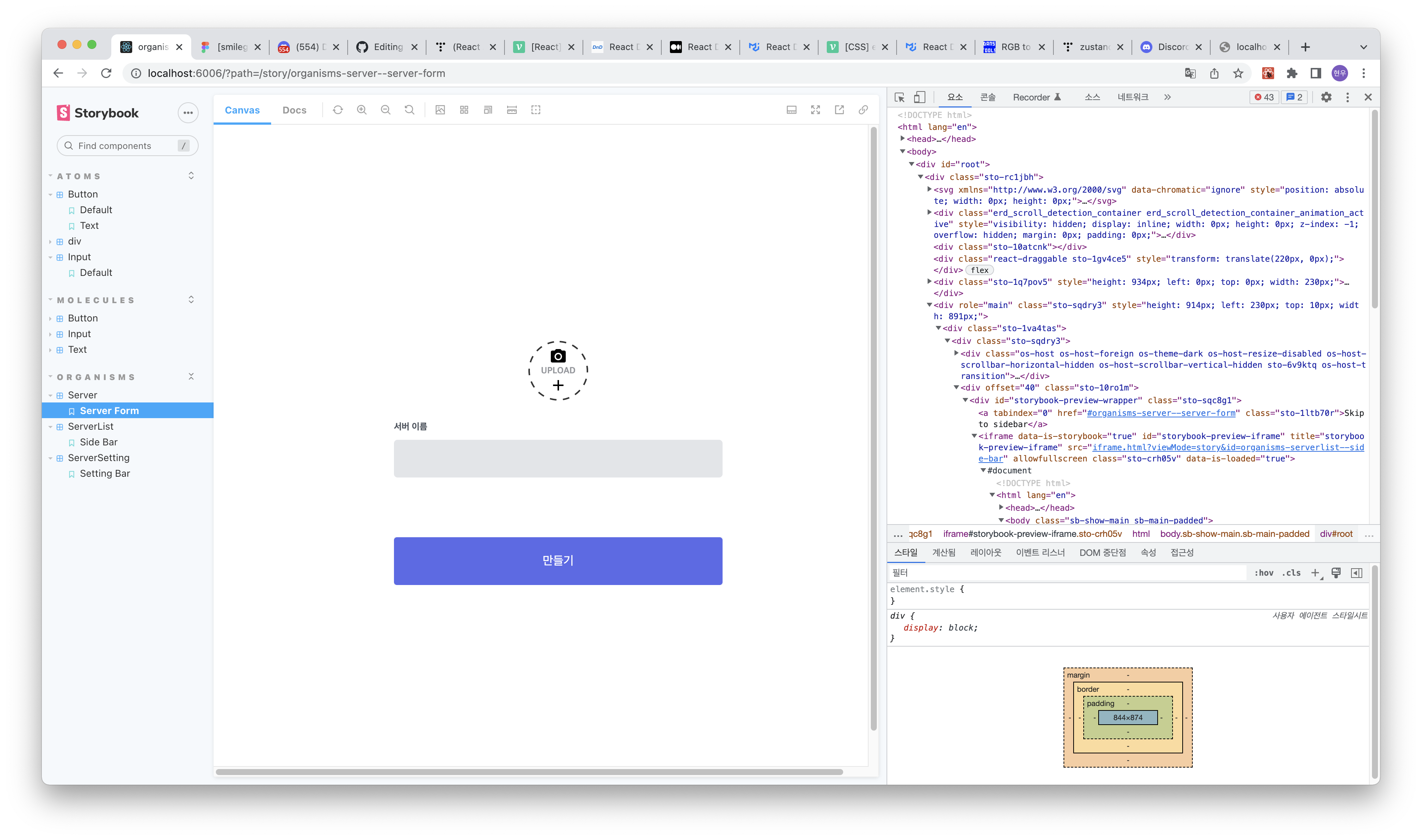Screen dimensions: 1422x840
Task: Reset the canvas zoom level
Action: (409, 110)
